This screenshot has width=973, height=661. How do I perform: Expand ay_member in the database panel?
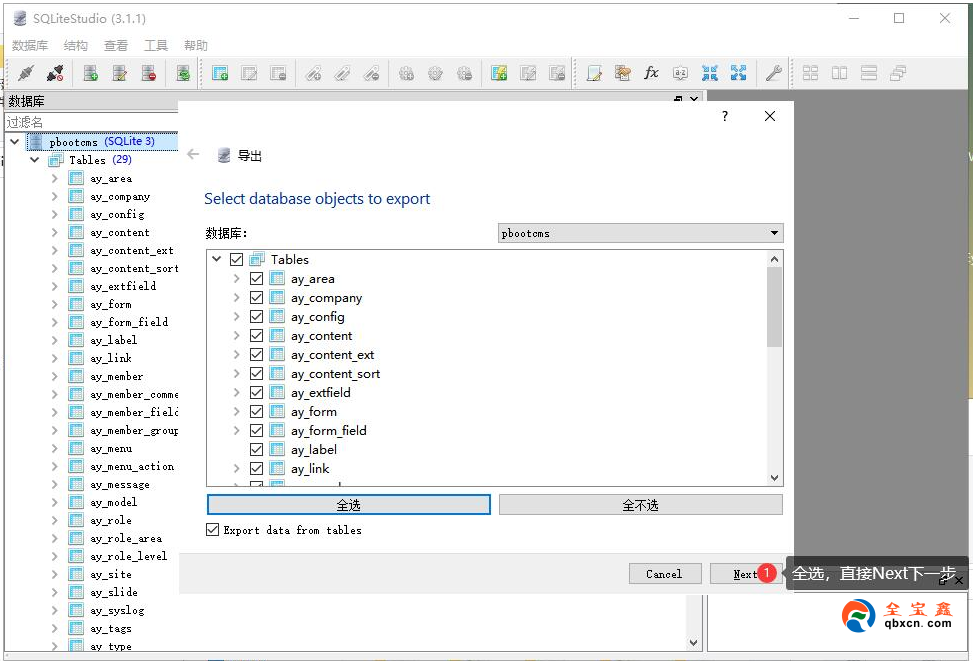coord(55,376)
